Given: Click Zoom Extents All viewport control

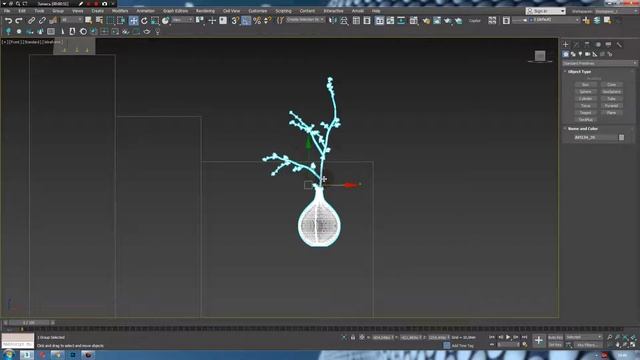Looking at the screenshot, I should click(x=633, y=337).
